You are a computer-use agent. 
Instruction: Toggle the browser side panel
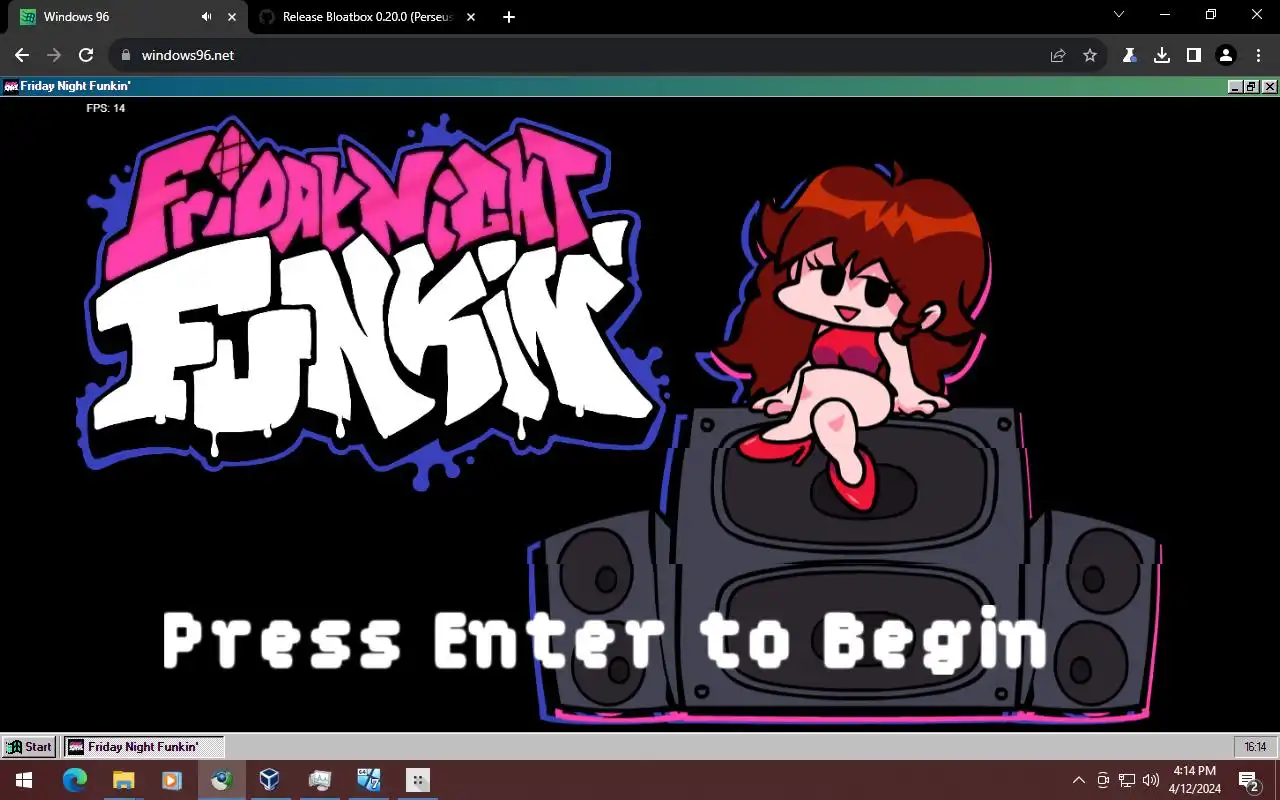click(1194, 55)
